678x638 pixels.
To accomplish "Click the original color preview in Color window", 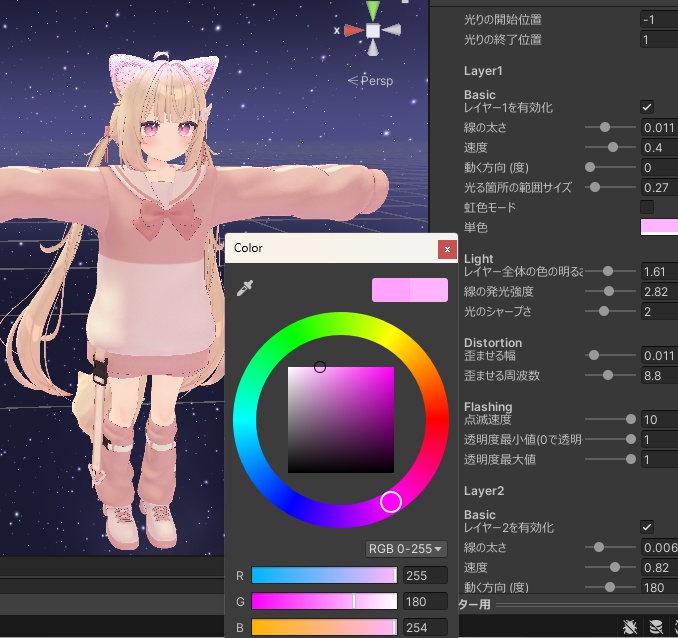I will pyautogui.click(x=391, y=289).
